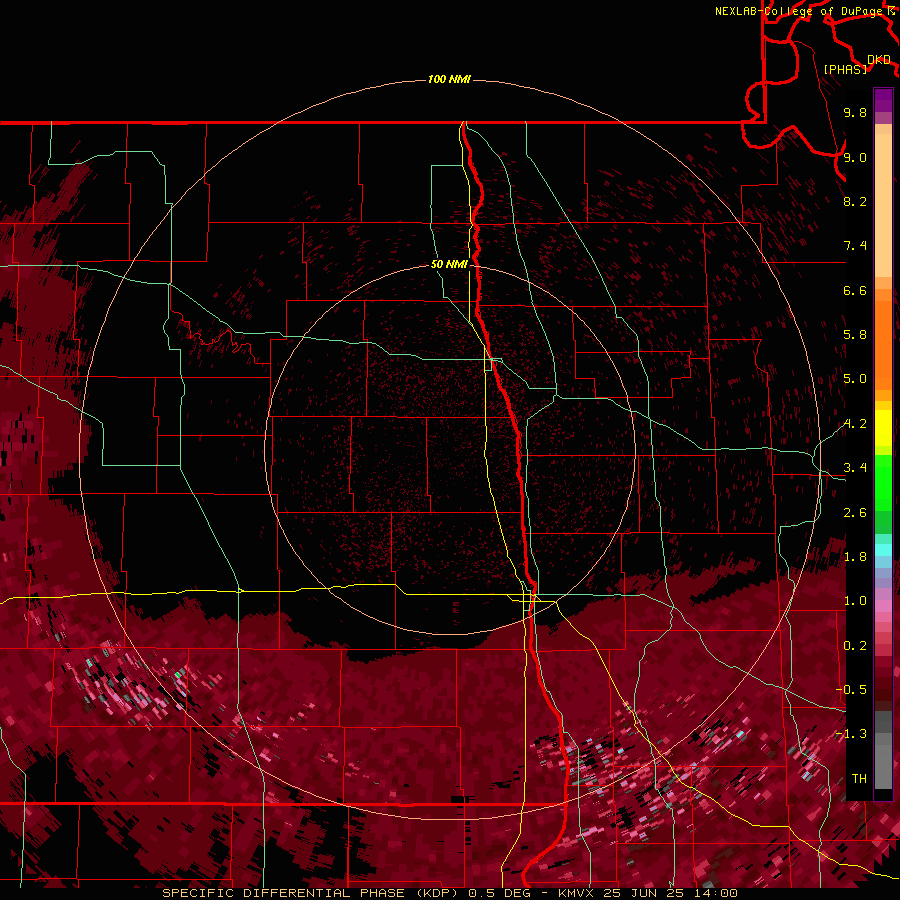Select the 4.2 scale value
The image size is (900, 900).
coord(855,424)
